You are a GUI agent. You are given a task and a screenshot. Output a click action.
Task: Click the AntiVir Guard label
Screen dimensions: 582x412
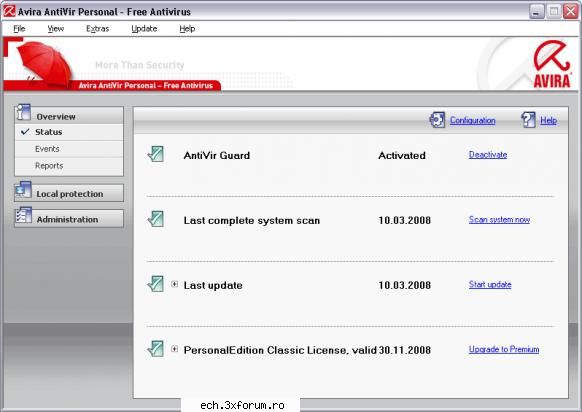pyautogui.click(x=217, y=156)
